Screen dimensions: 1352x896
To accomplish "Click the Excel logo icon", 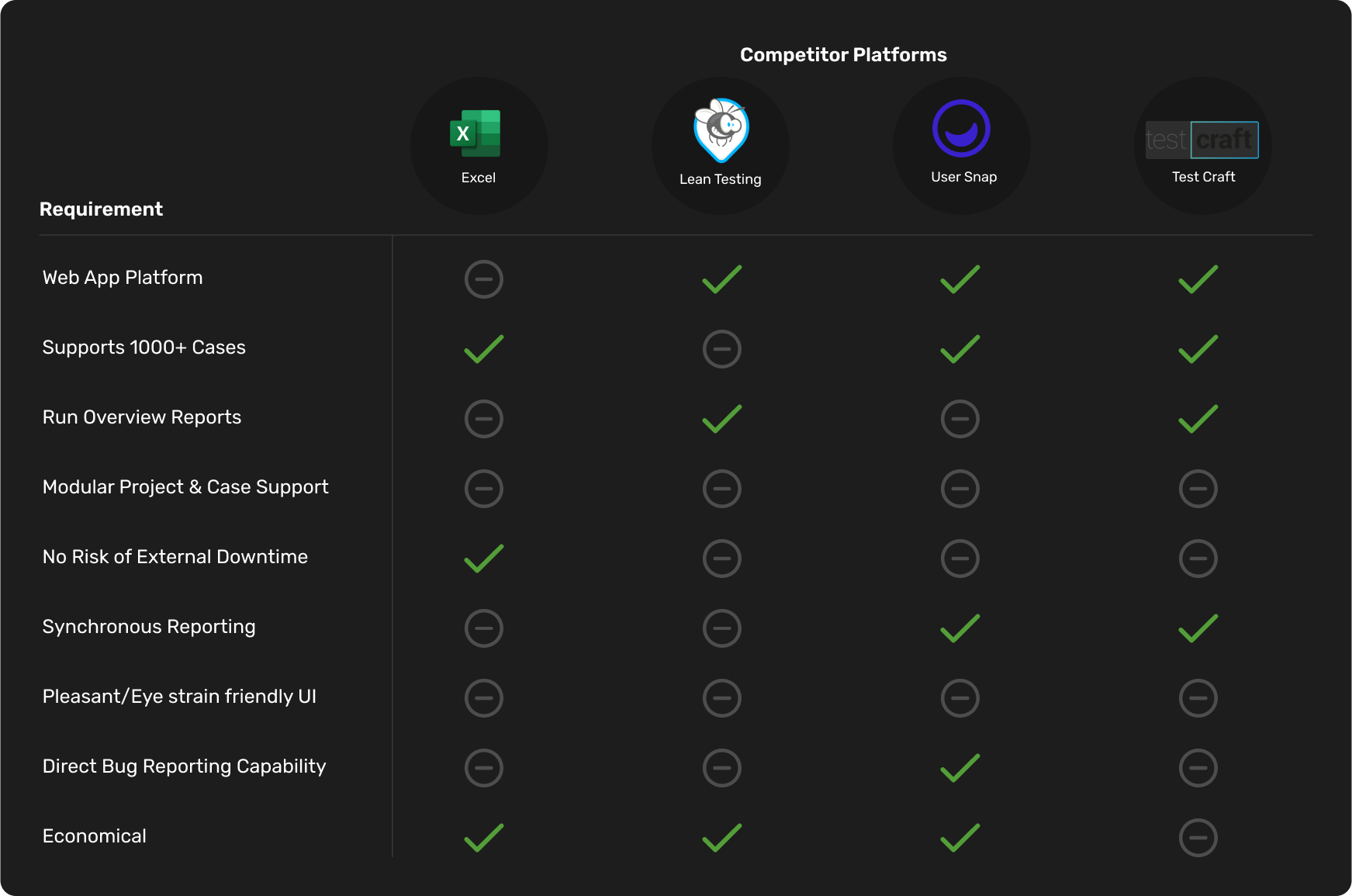I will (475, 133).
